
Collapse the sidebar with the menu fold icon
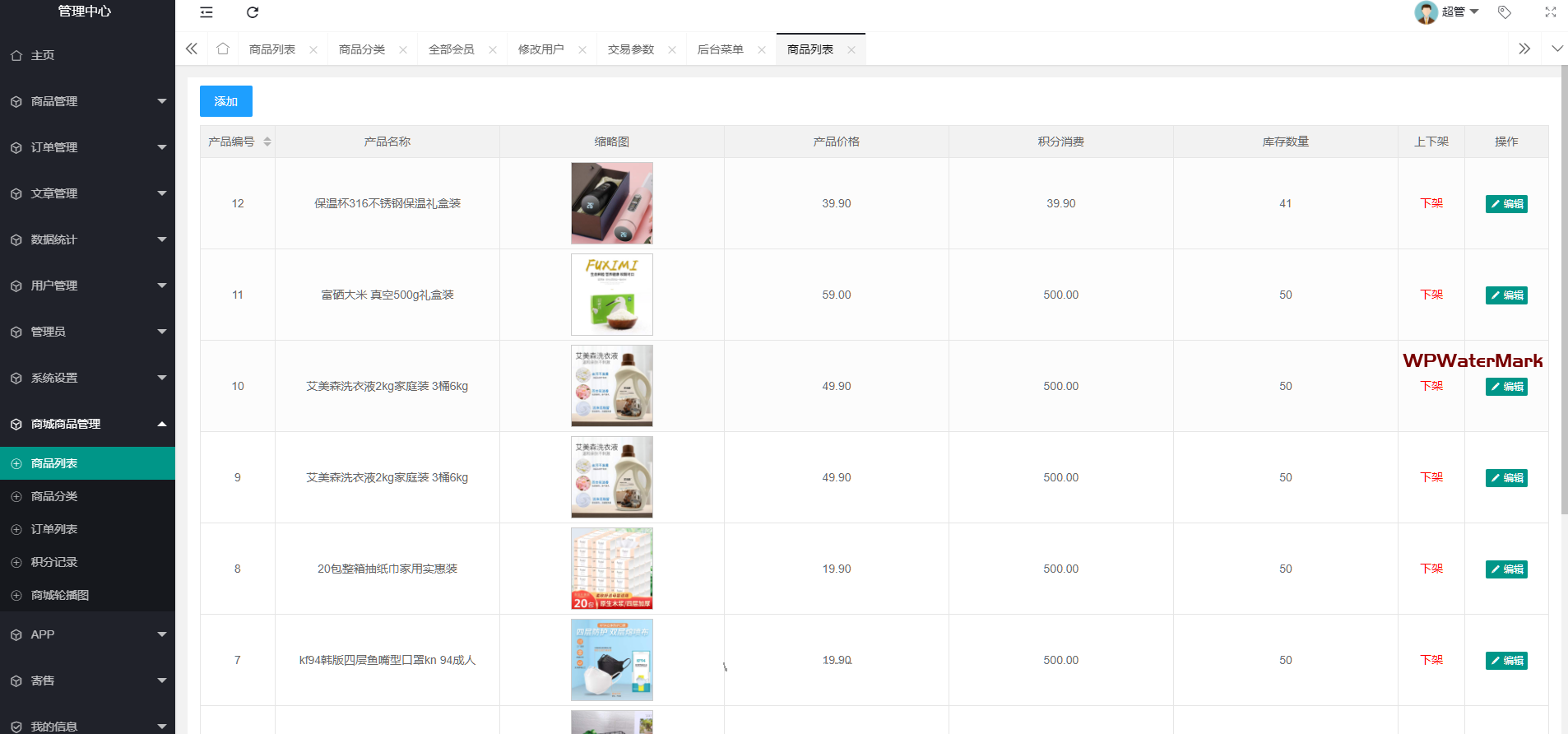pos(206,12)
